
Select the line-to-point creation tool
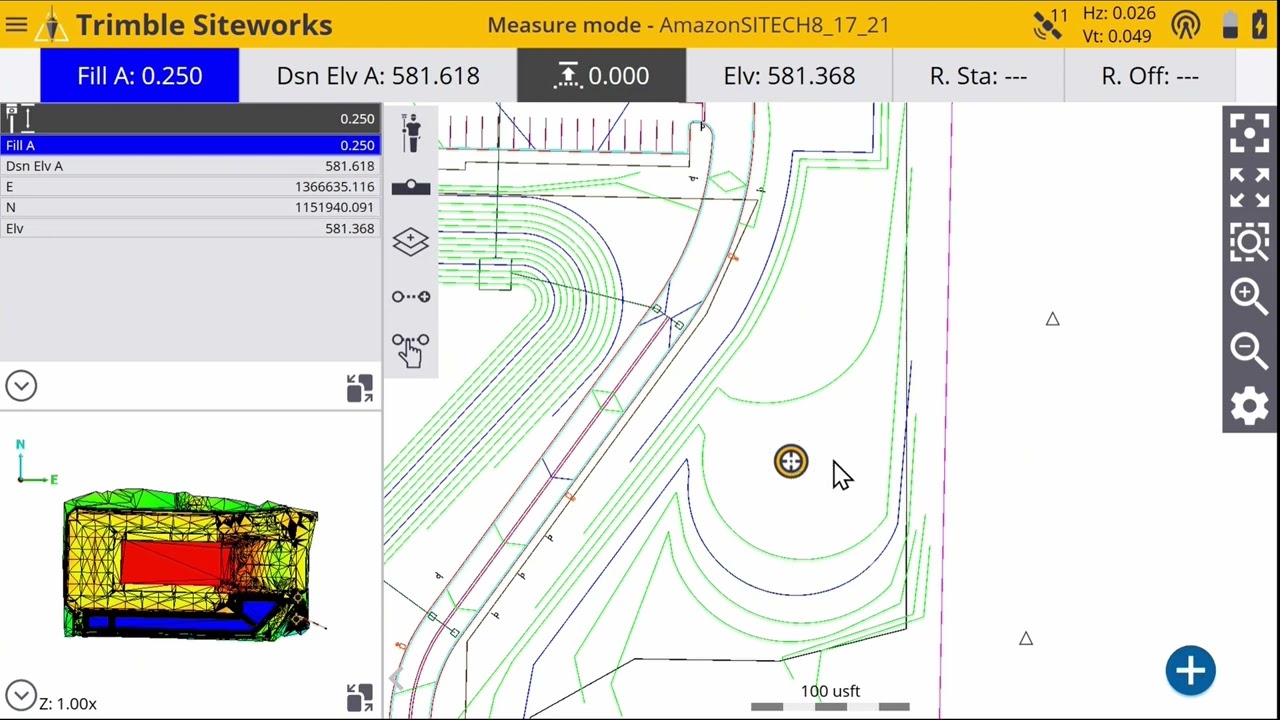[411, 296]
